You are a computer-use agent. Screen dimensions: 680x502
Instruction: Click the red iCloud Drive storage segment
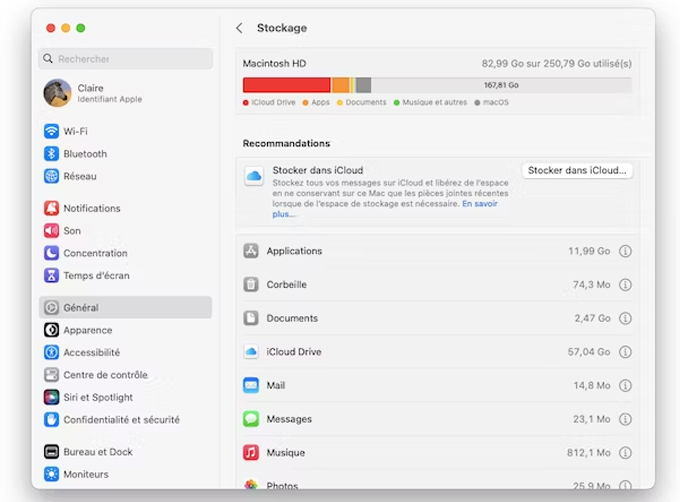(x=287, y=85)
